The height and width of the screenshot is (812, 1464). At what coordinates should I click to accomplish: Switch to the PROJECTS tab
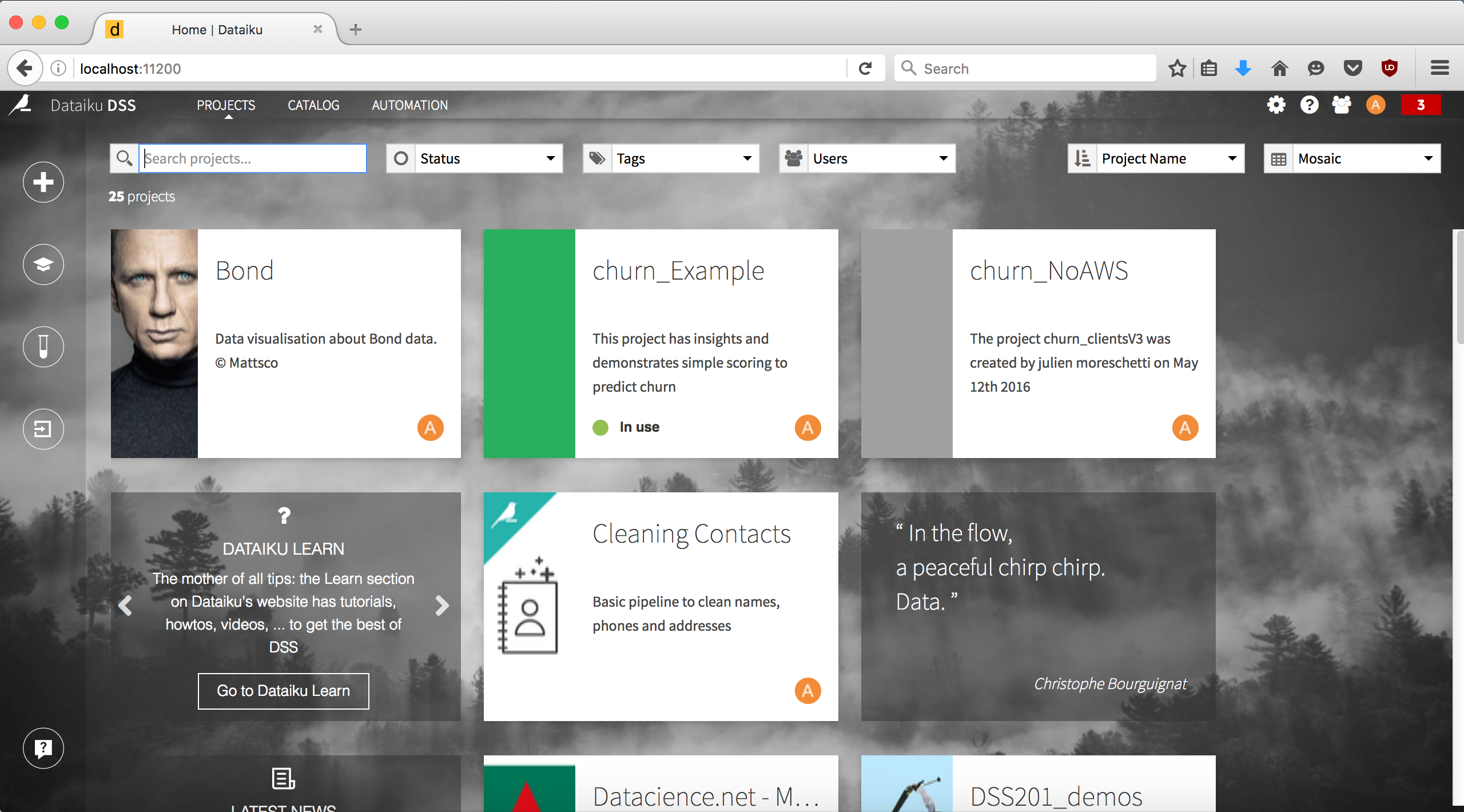click(x=226, y=105)
